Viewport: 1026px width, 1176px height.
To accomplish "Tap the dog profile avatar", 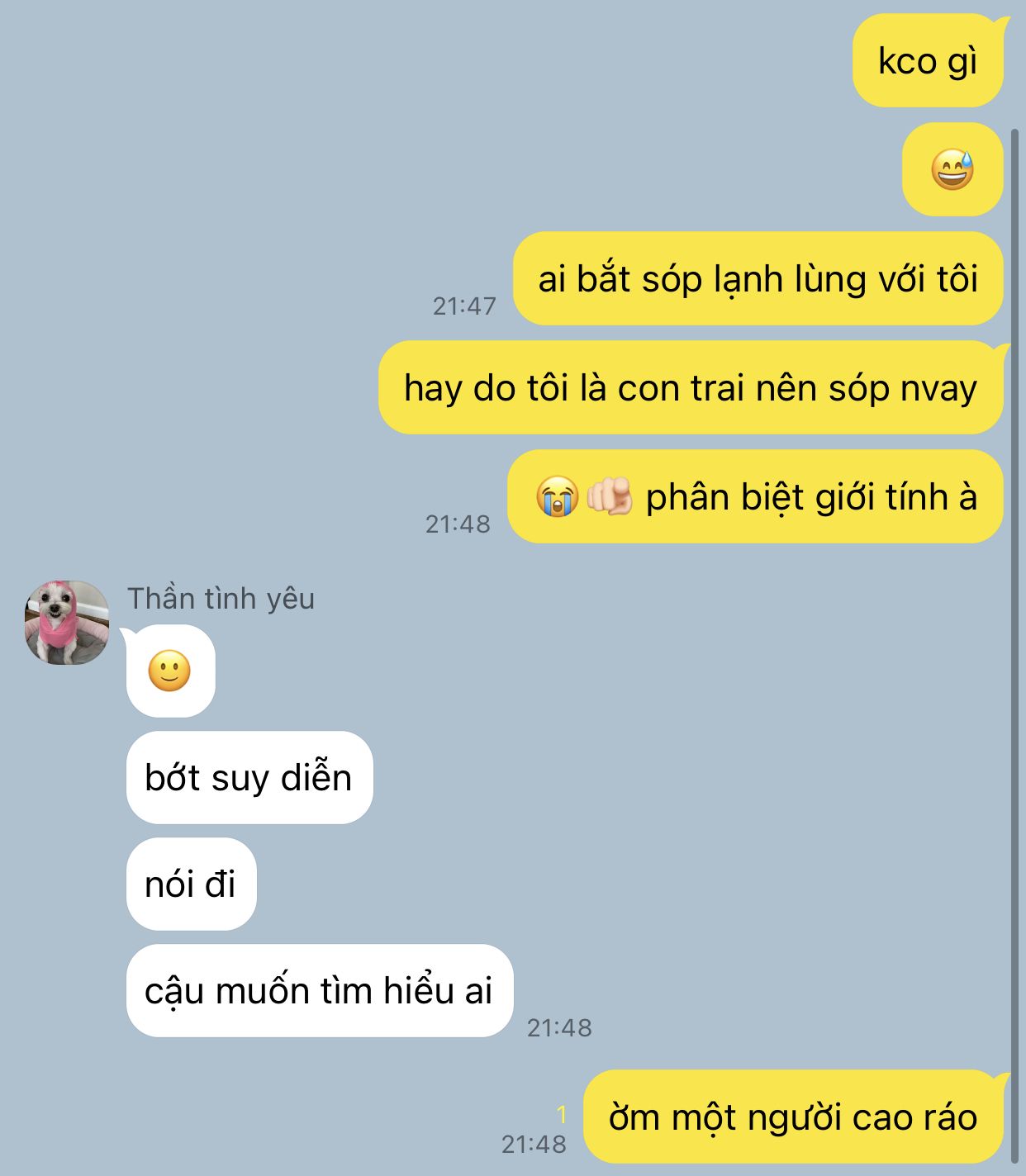I will point(67,623).
